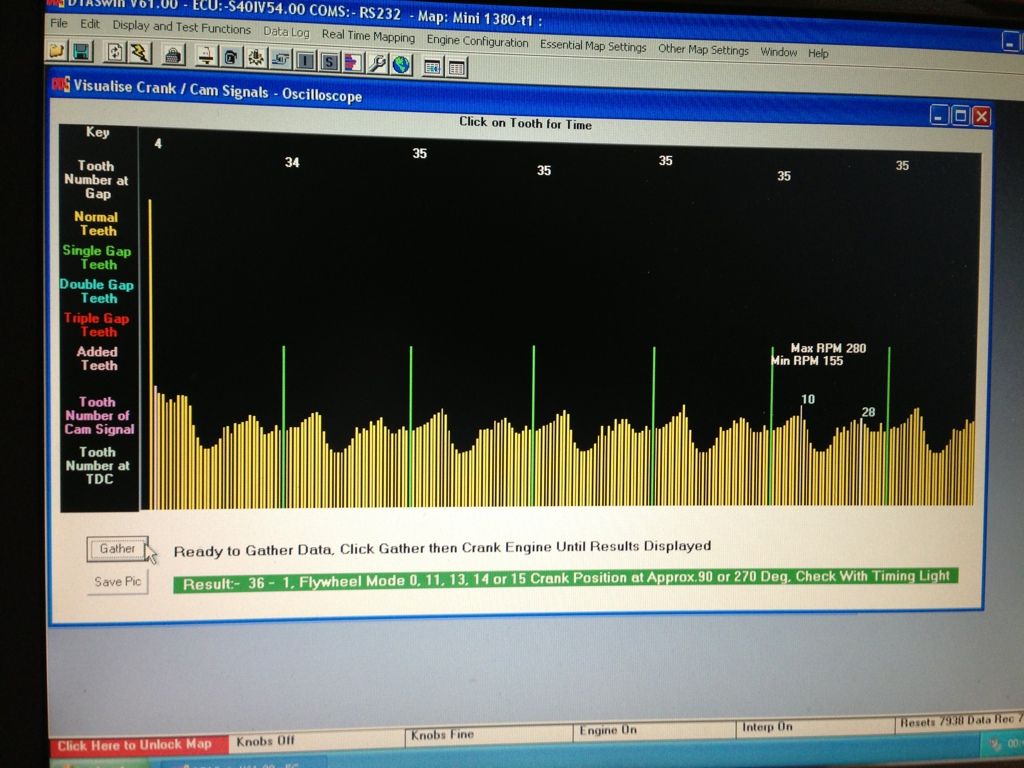This screenshot has height=768, width=1024.
Task: Open Display and Test Functions menu
Action: pyautogui.click(x=181, y=27)
